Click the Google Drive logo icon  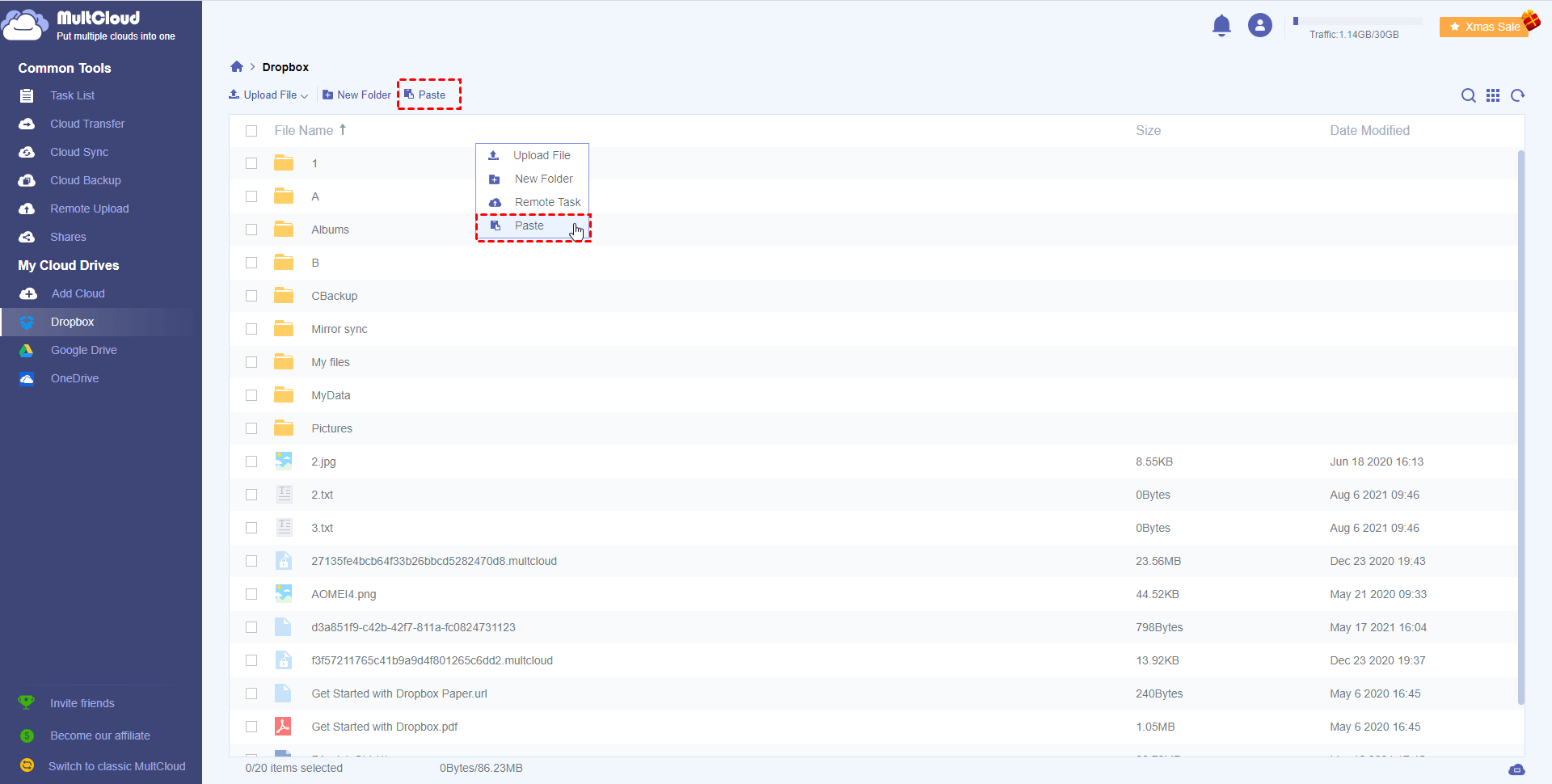point(27,350)
